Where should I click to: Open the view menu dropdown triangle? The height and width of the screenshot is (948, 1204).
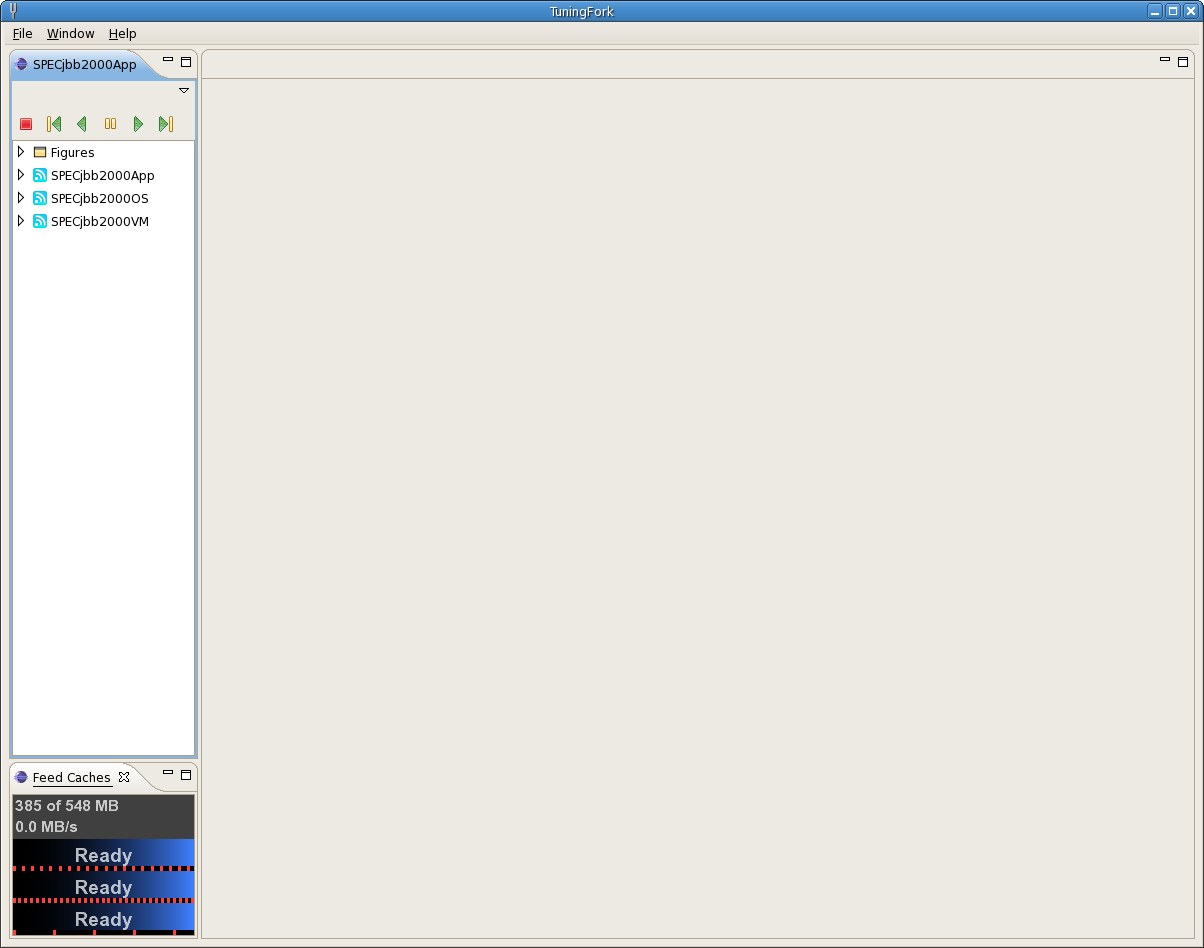click(184, 91)
